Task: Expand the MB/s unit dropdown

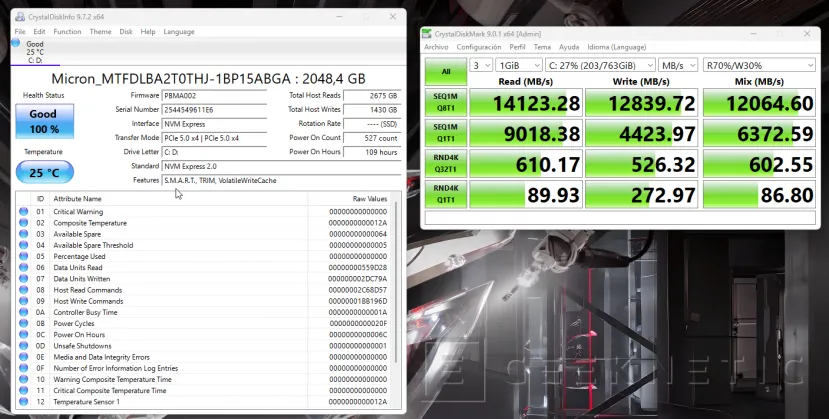Action: coord(678,66)
